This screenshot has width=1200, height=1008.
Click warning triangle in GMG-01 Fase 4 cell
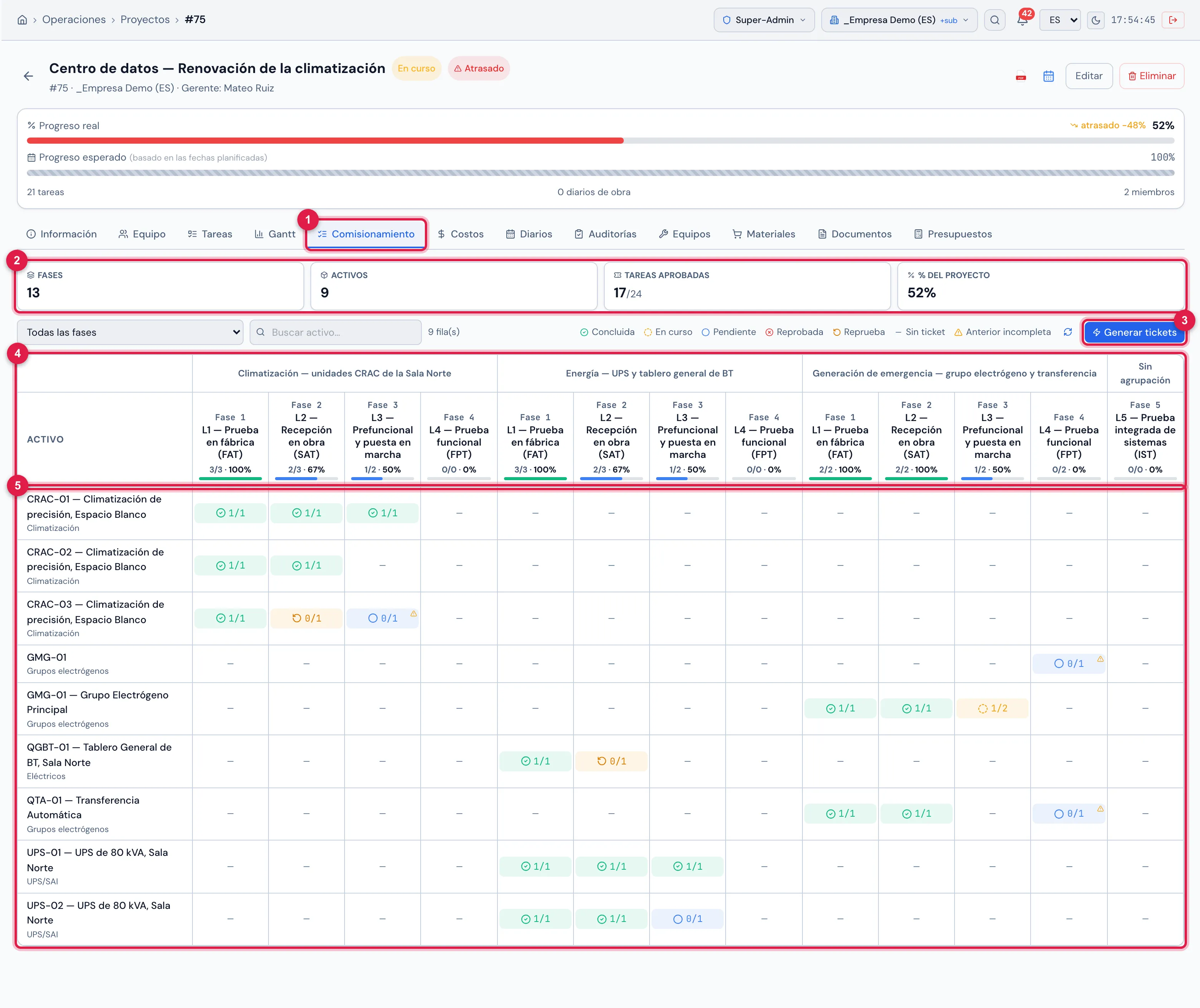click(1100, 659)
